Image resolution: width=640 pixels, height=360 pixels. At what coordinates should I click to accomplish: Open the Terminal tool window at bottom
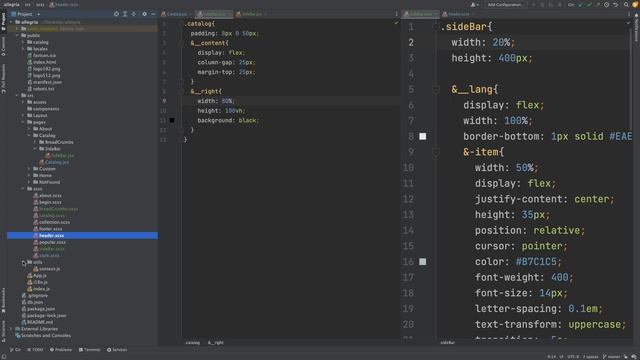[89, 350]
